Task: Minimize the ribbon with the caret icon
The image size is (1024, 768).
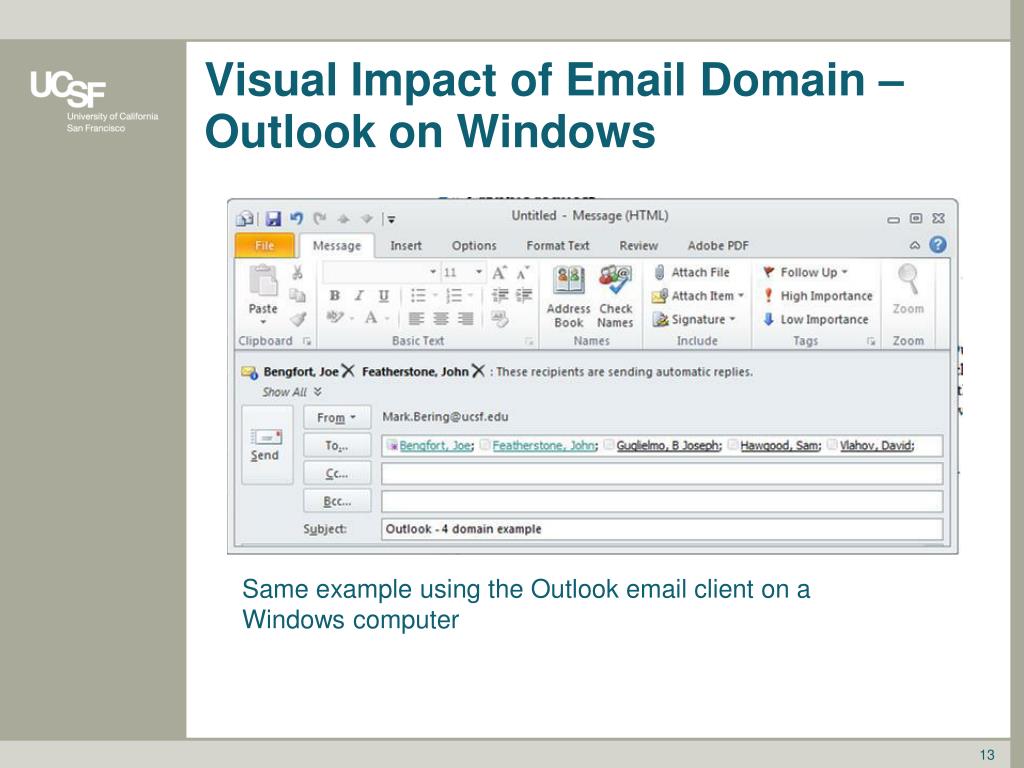Action: coord(915,246)
